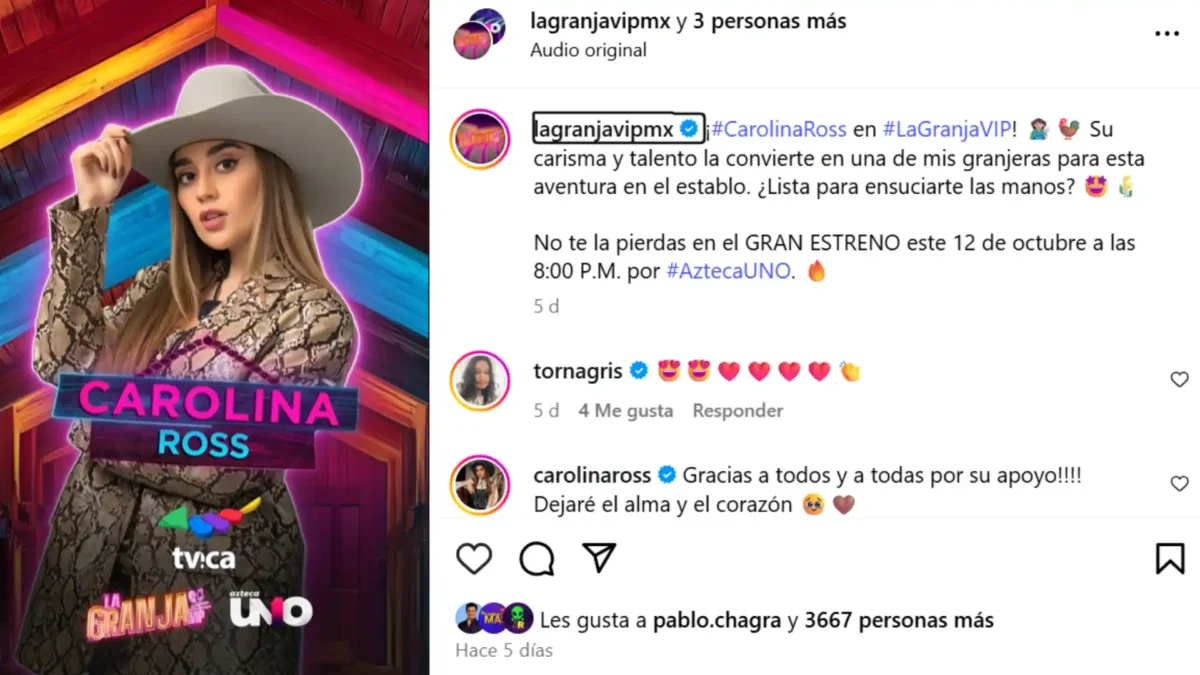Open the Carolina Ross poster image
The image size is (1200, 675).
(215, 337)
